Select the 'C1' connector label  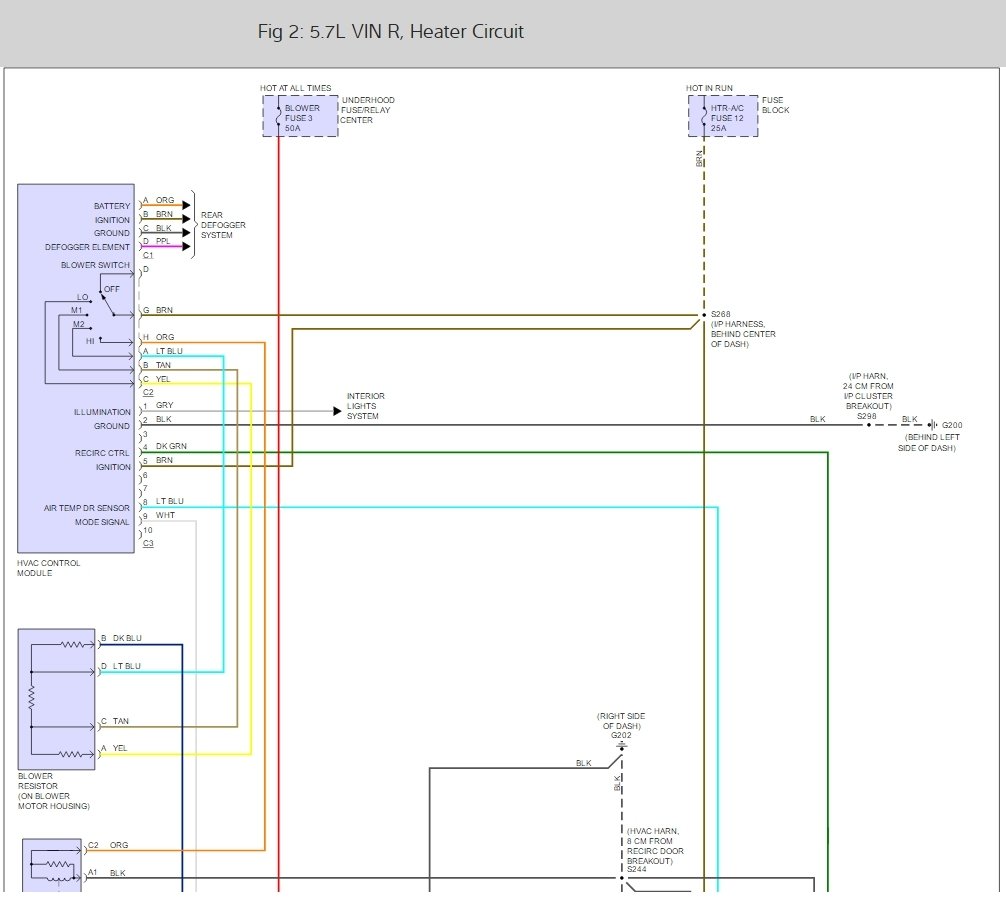click(x=148, y=255)
